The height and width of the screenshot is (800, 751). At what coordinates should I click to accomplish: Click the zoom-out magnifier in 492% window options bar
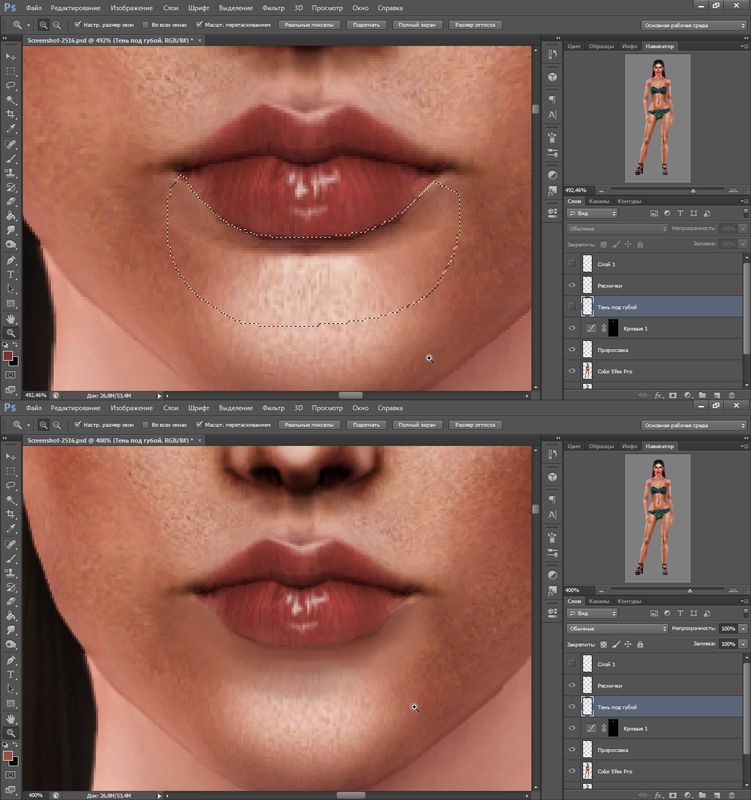[57, 24]
